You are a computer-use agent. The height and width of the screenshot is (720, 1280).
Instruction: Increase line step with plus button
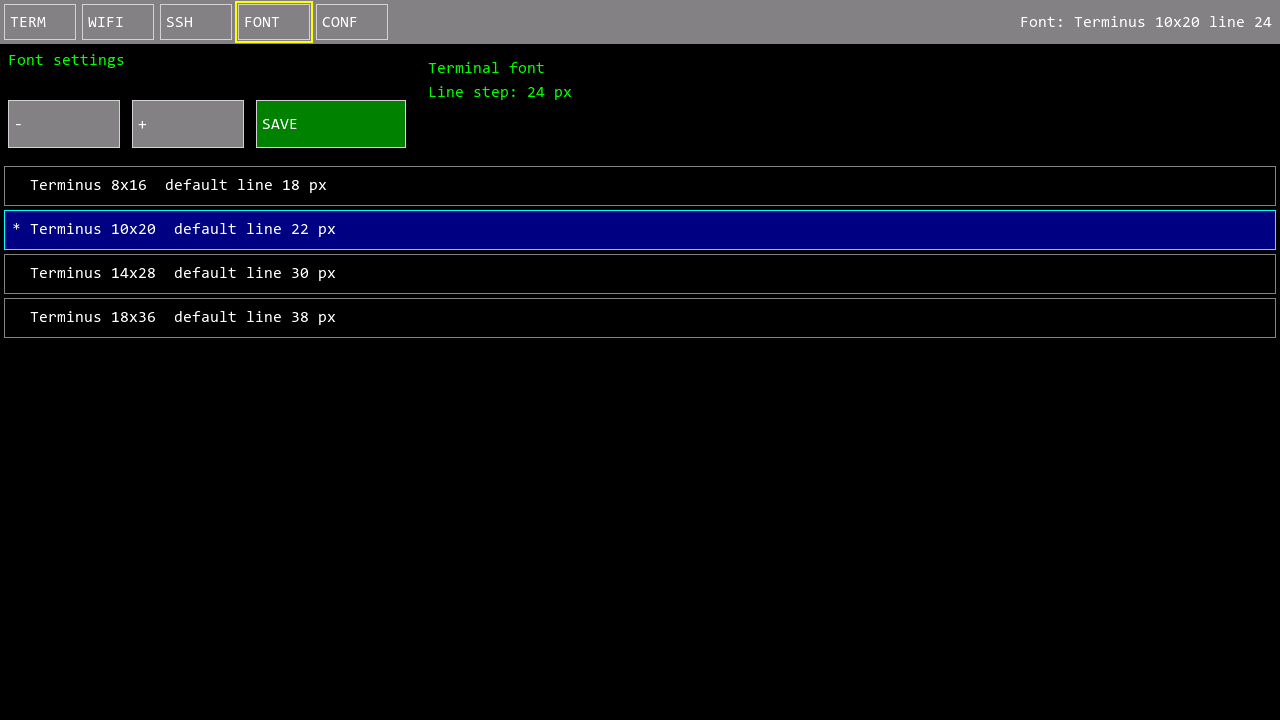[188, 124]
